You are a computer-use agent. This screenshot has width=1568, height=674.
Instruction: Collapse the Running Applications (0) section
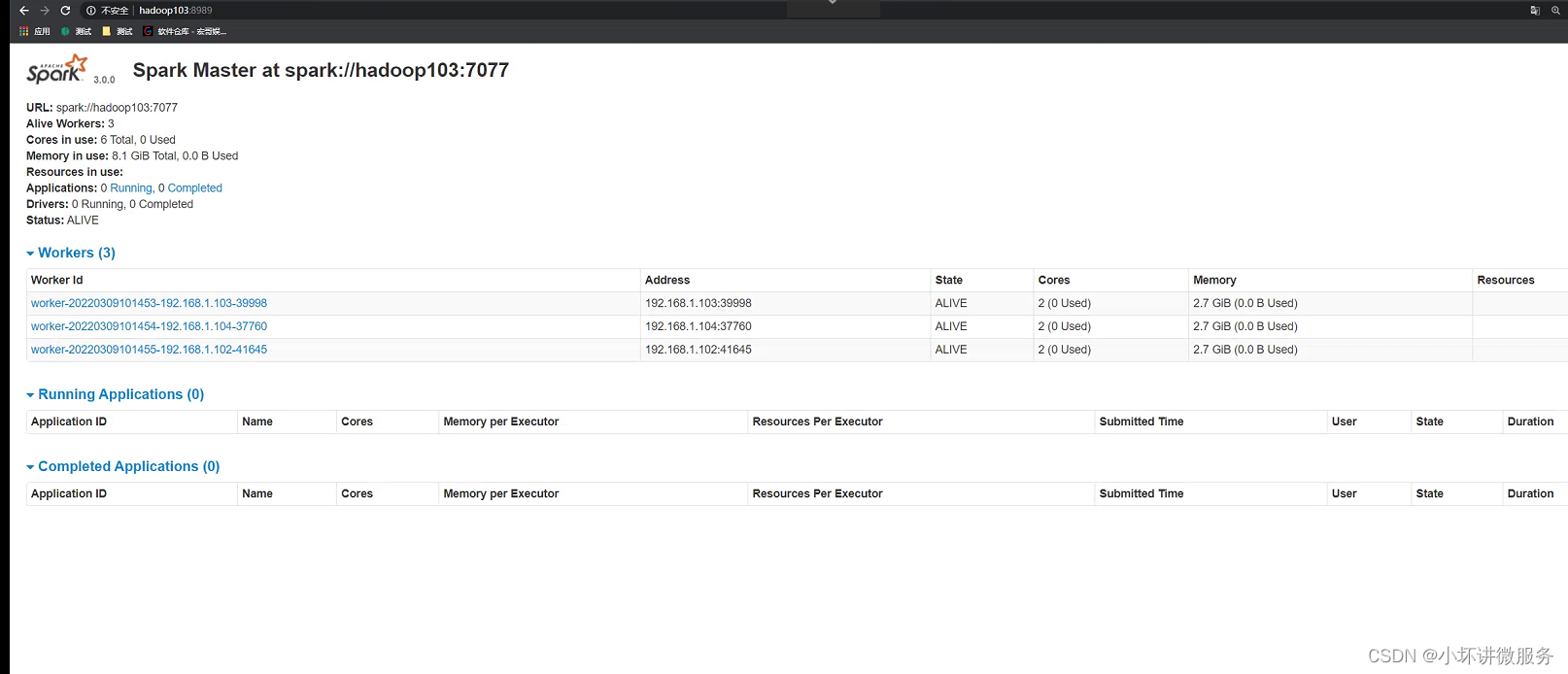point(116,394)
